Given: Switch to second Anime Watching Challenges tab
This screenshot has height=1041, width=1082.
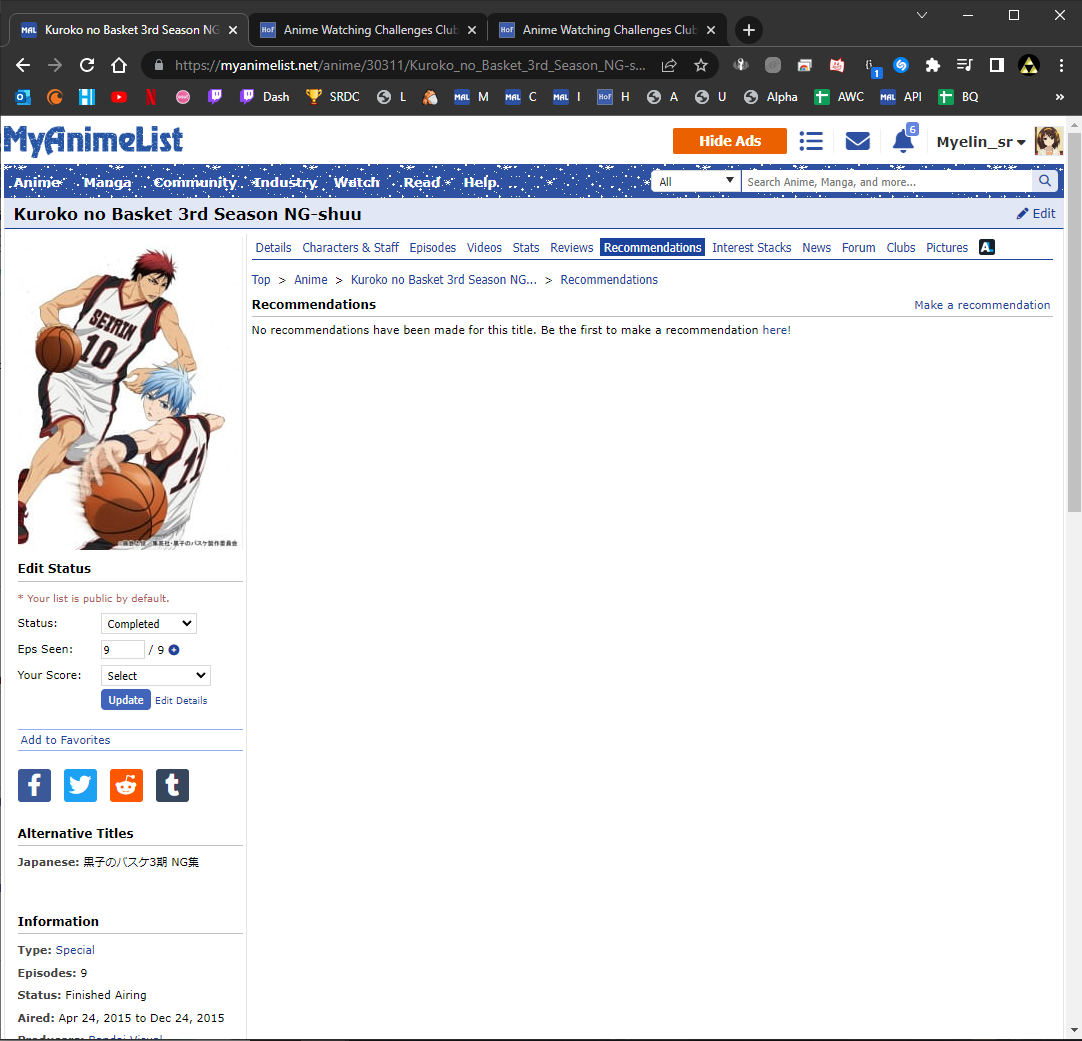Looking at the screenshot, I should pos(607,30).
